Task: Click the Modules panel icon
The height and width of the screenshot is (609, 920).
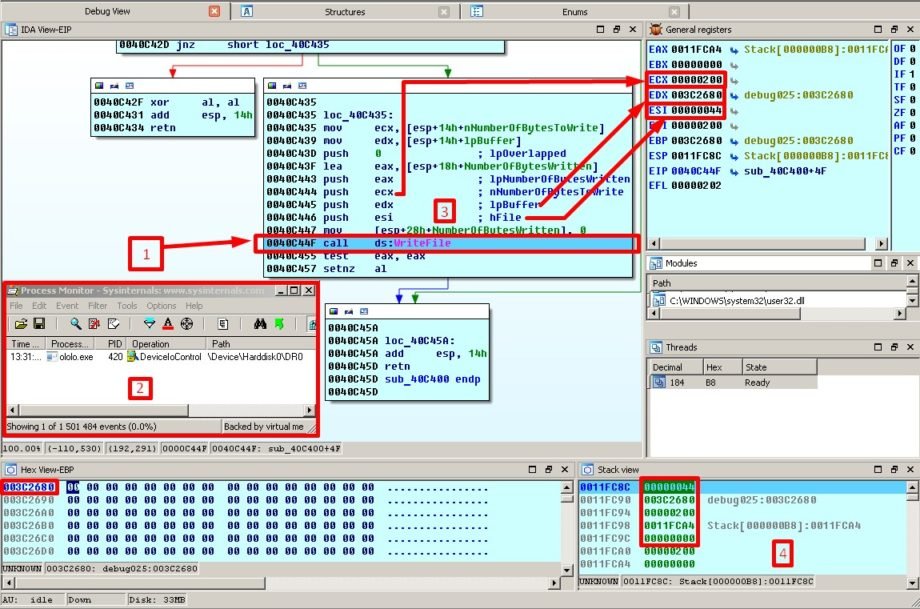Action: (x=656, y=263)
